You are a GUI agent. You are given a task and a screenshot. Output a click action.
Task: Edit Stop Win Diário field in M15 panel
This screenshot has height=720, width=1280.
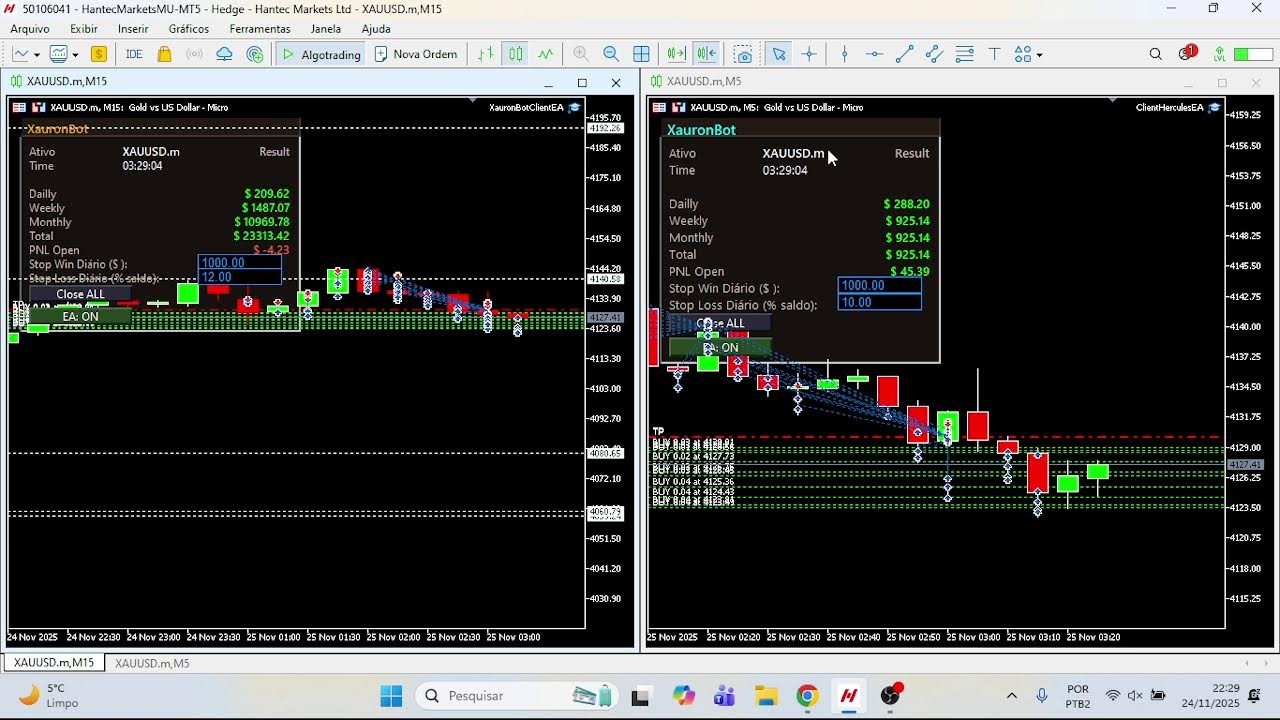(240, 263)
